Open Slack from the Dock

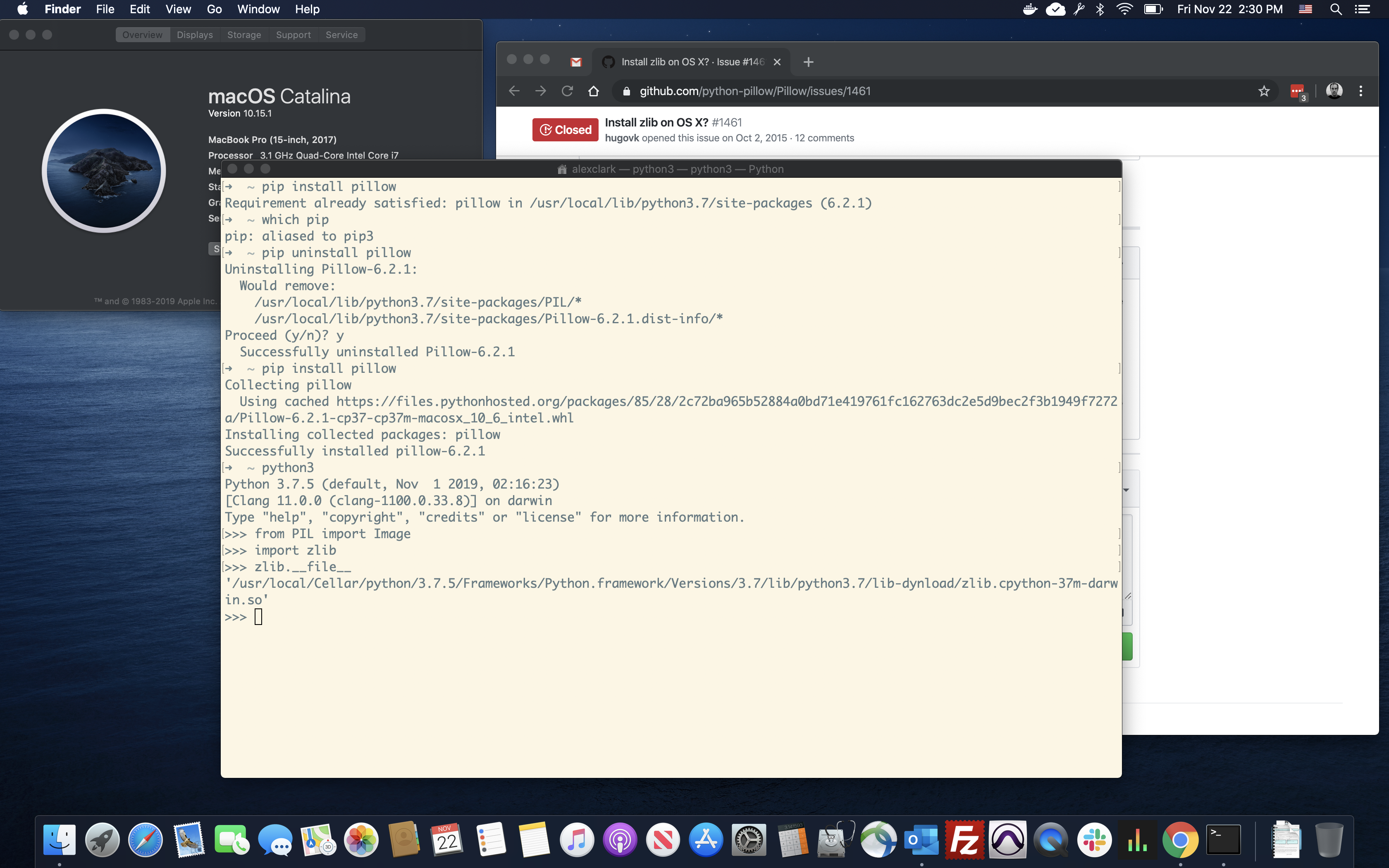[x=1095, y=840]
